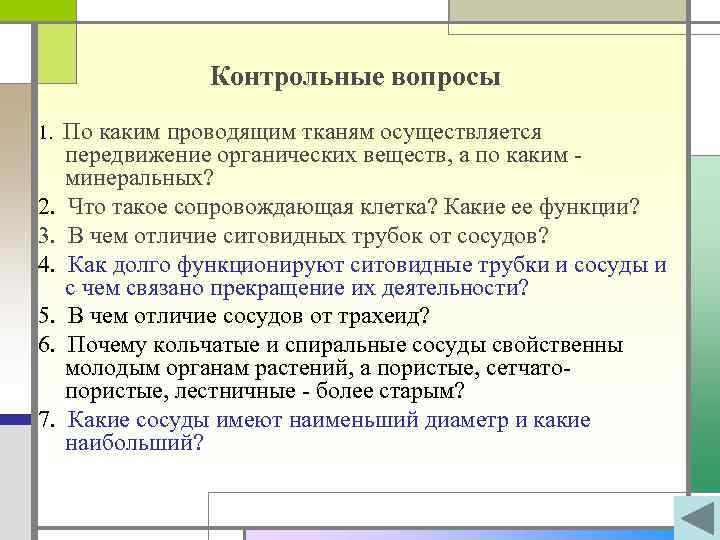Click the phrase 'Какие ее функции?'
This screenshot has height=540, width=720.
(541, 207)
